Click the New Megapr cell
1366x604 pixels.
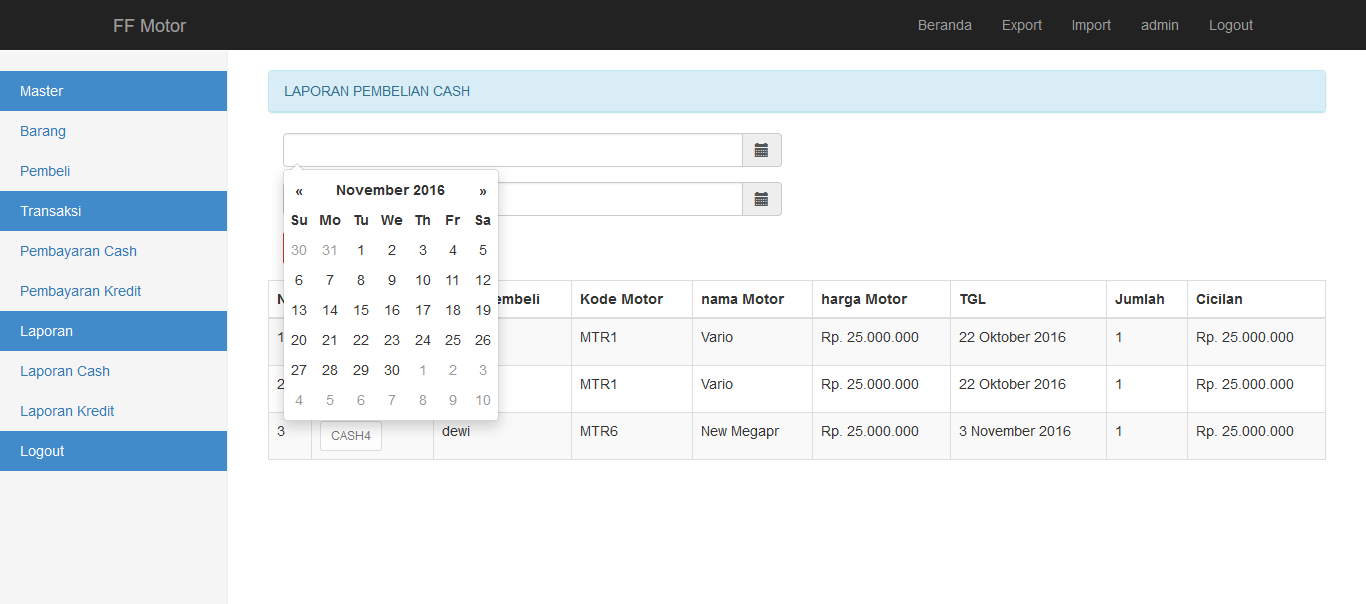click(752, 436)
